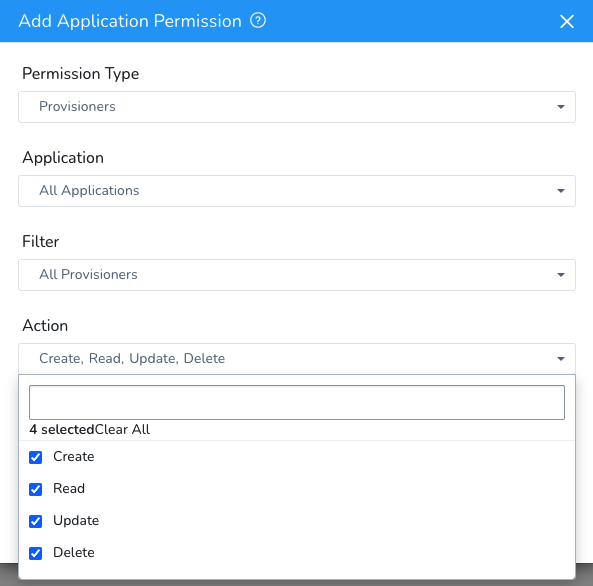Click the Permission Type dropdown arrow

(561, 107)
